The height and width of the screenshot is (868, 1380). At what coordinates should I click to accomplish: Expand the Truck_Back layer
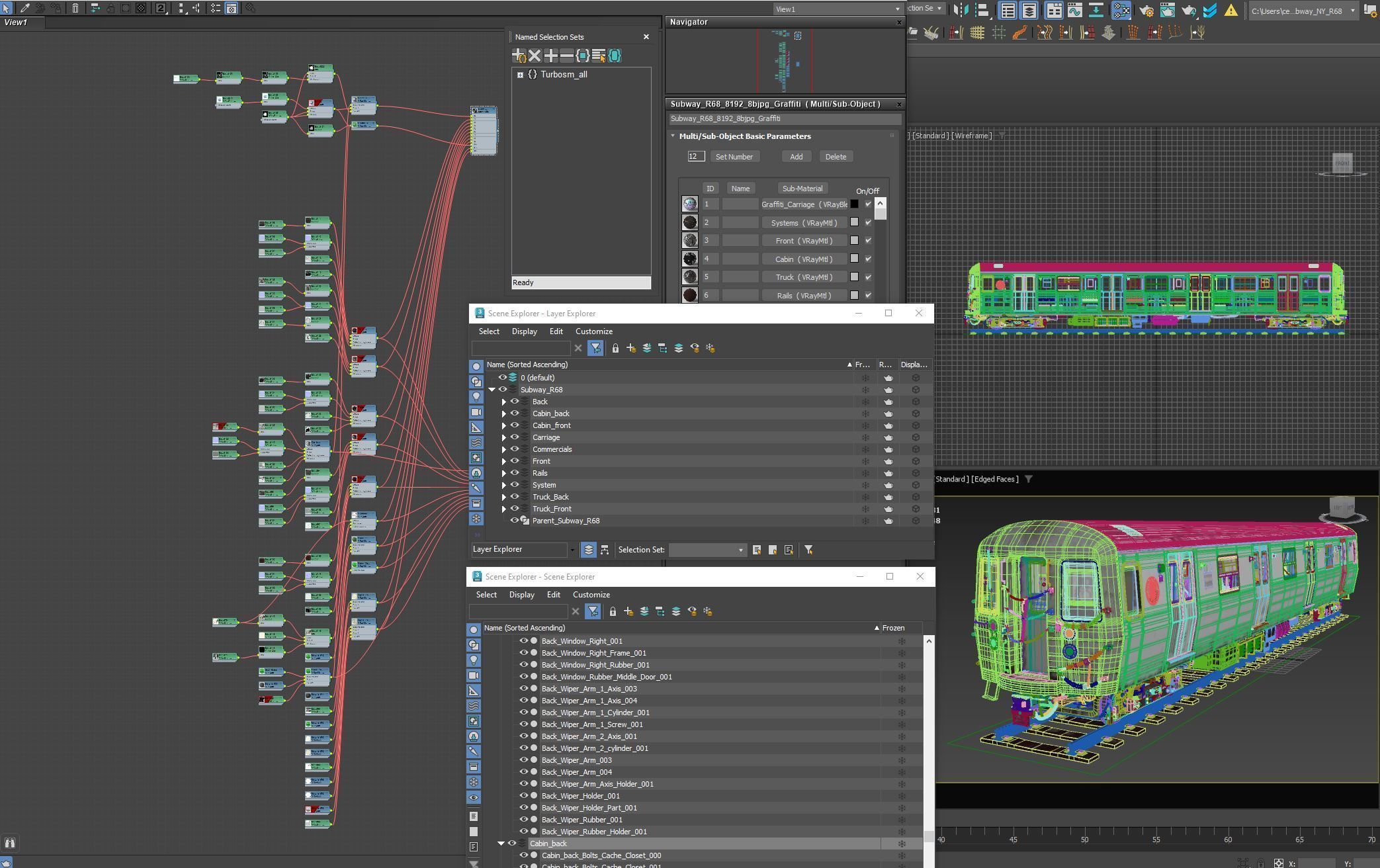click(x=504, y=497)
